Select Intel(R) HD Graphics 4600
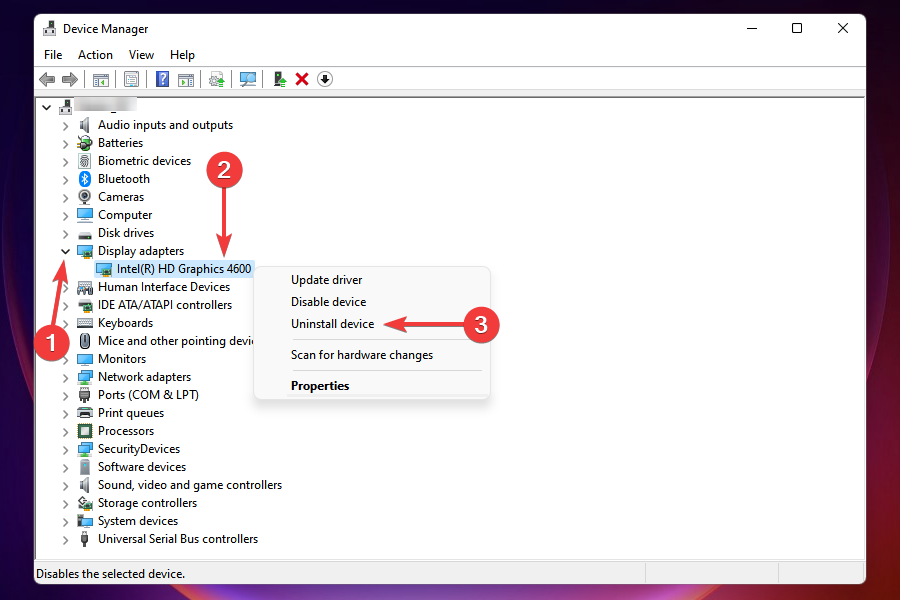Screen dimensions: 900x600 coord(184,269)
